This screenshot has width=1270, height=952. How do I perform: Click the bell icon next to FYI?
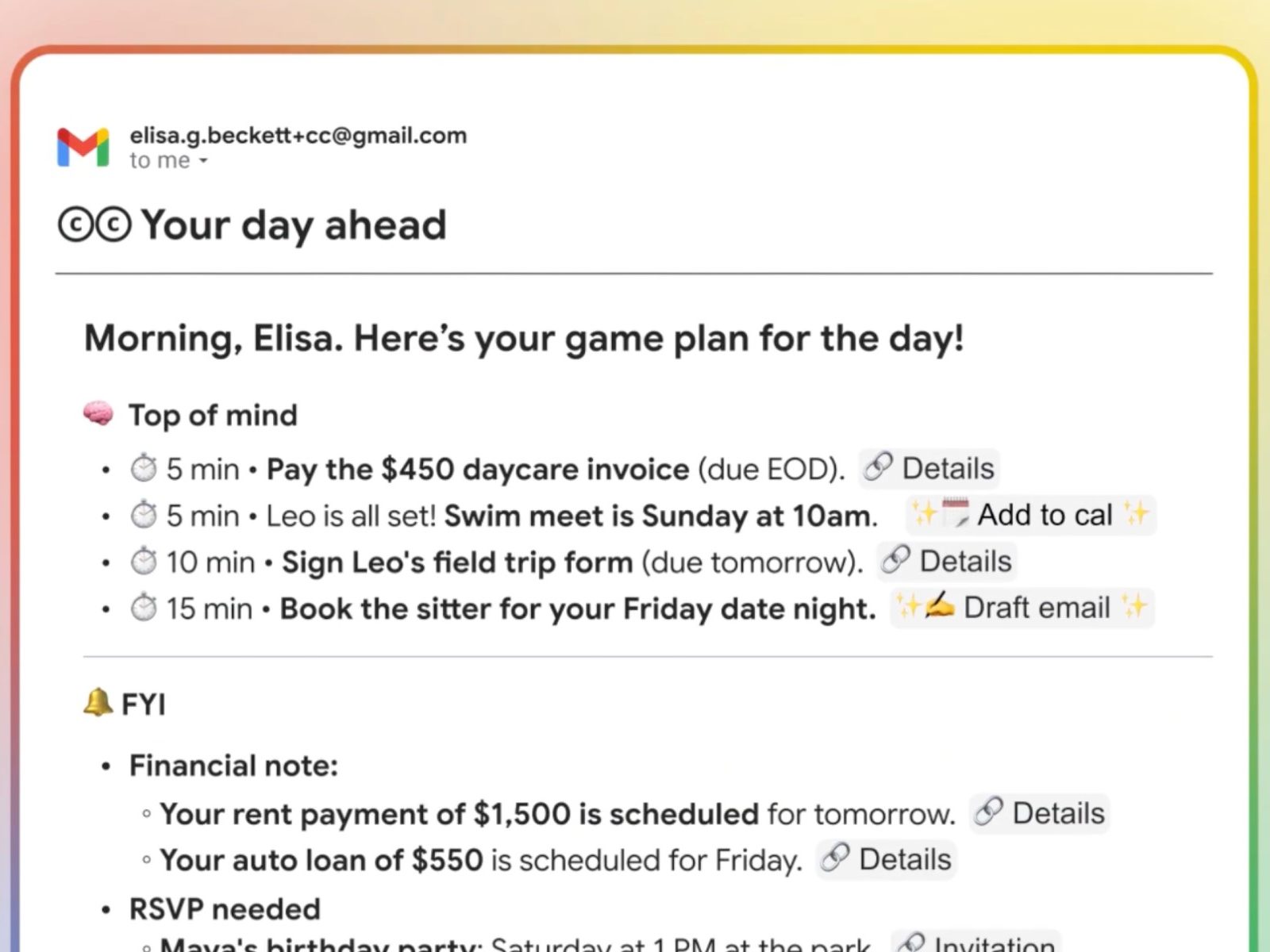[x=98, y=702]
